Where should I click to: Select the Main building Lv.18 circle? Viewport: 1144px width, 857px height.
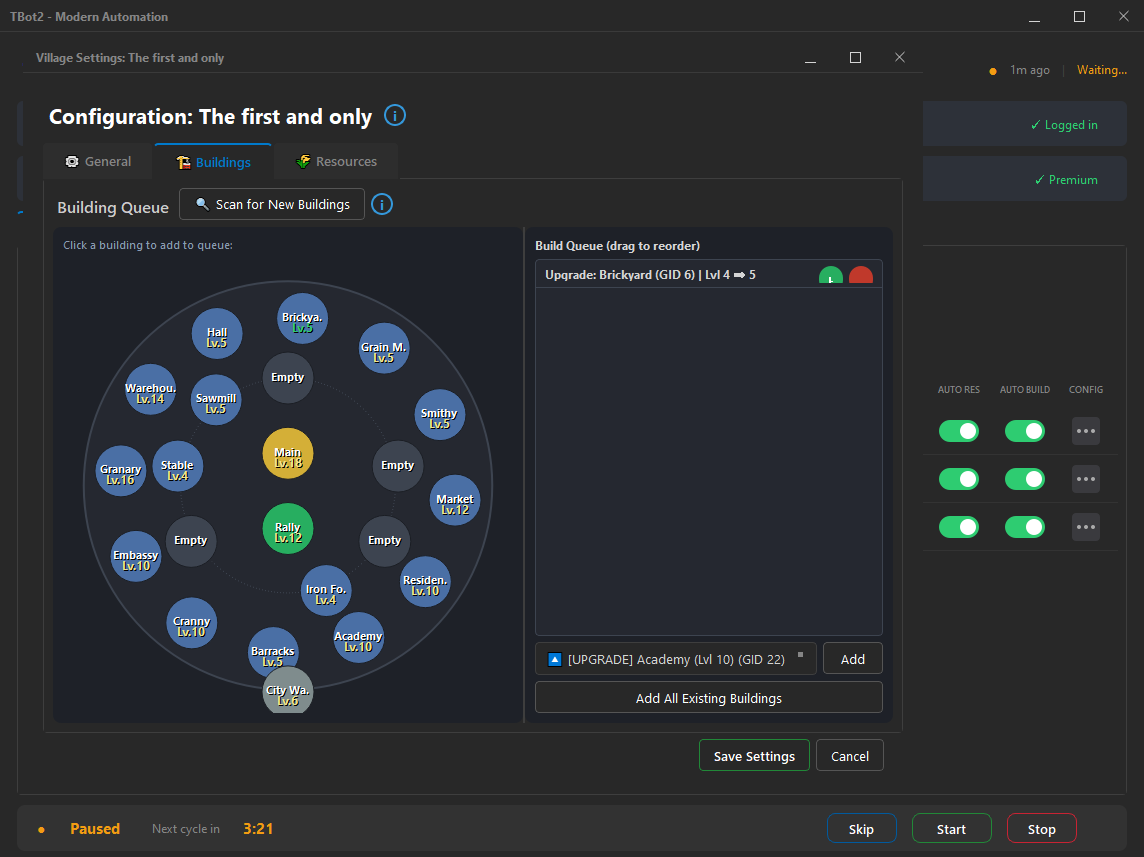288,455
